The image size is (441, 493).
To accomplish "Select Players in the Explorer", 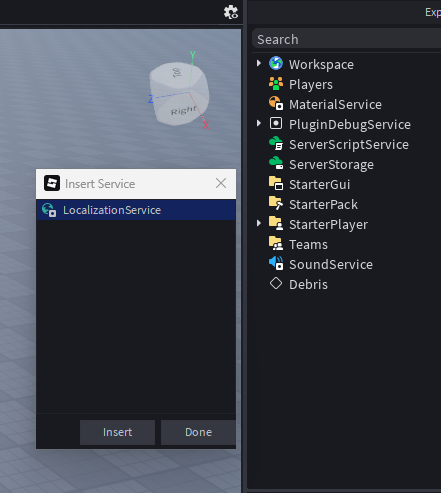I will pyautogui.click(x=311, y=84).
